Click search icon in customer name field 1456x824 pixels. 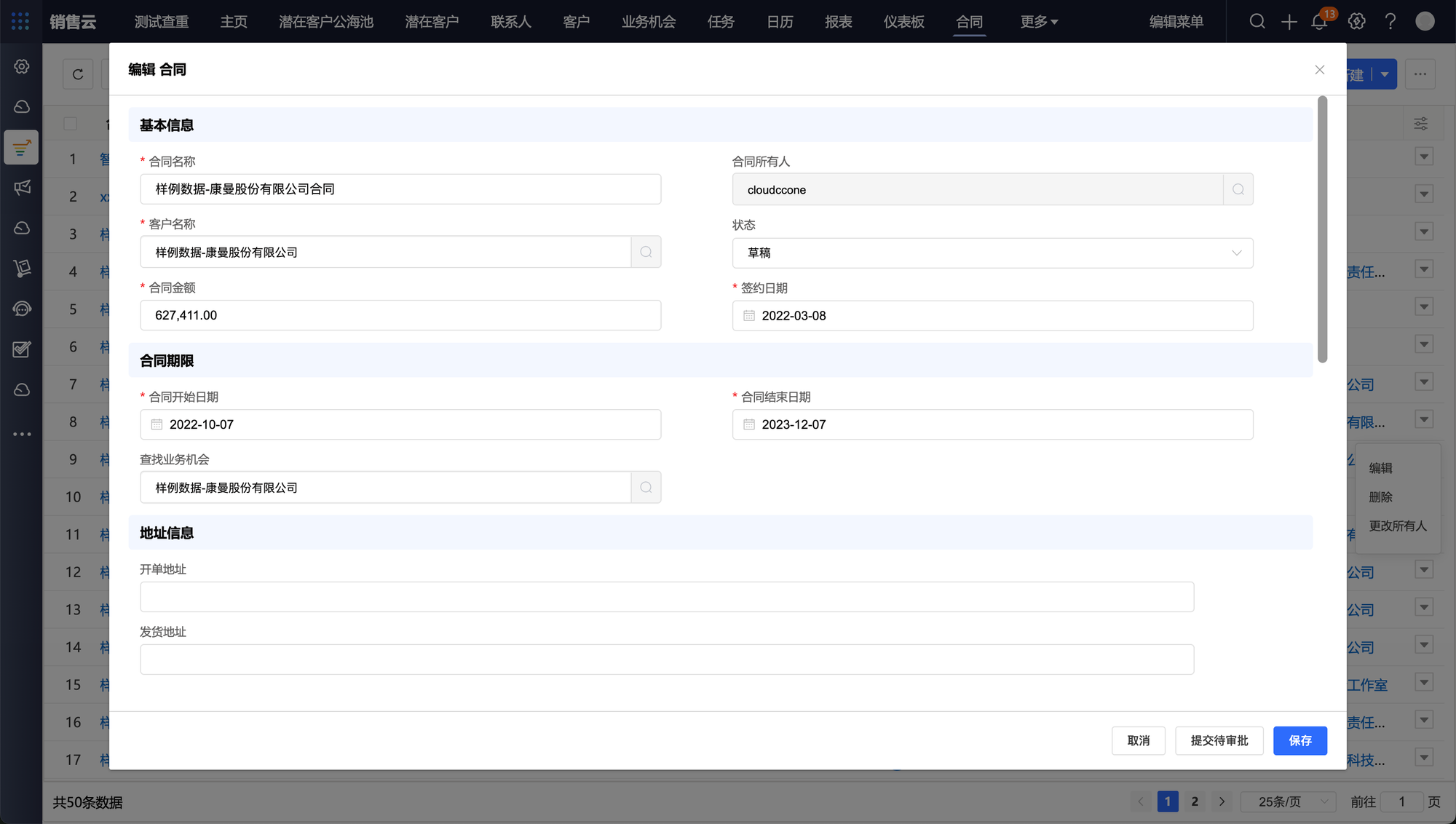tap(646, 252)
